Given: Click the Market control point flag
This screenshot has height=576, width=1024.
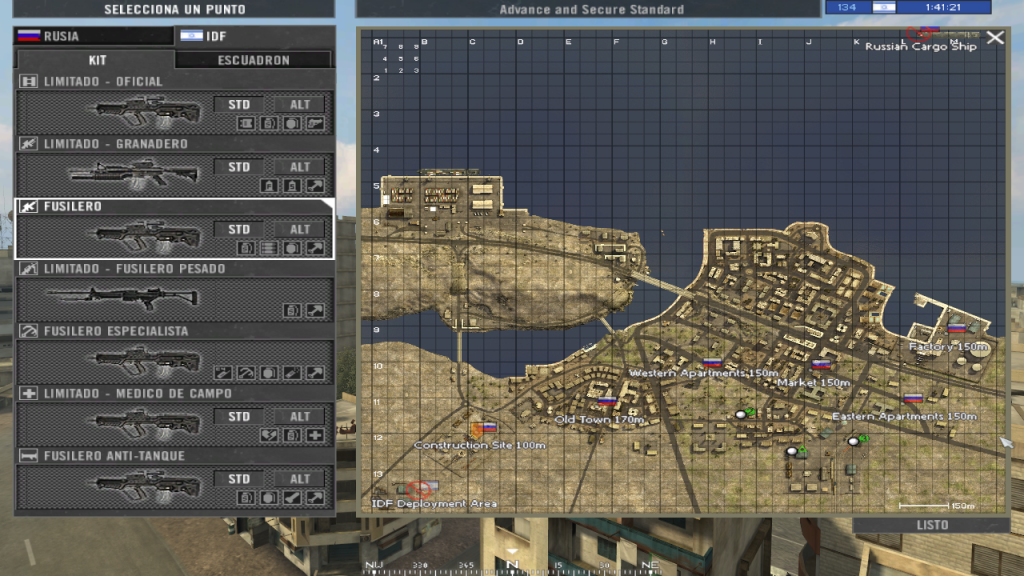Looking at the screenshot, I should point(822,365).
